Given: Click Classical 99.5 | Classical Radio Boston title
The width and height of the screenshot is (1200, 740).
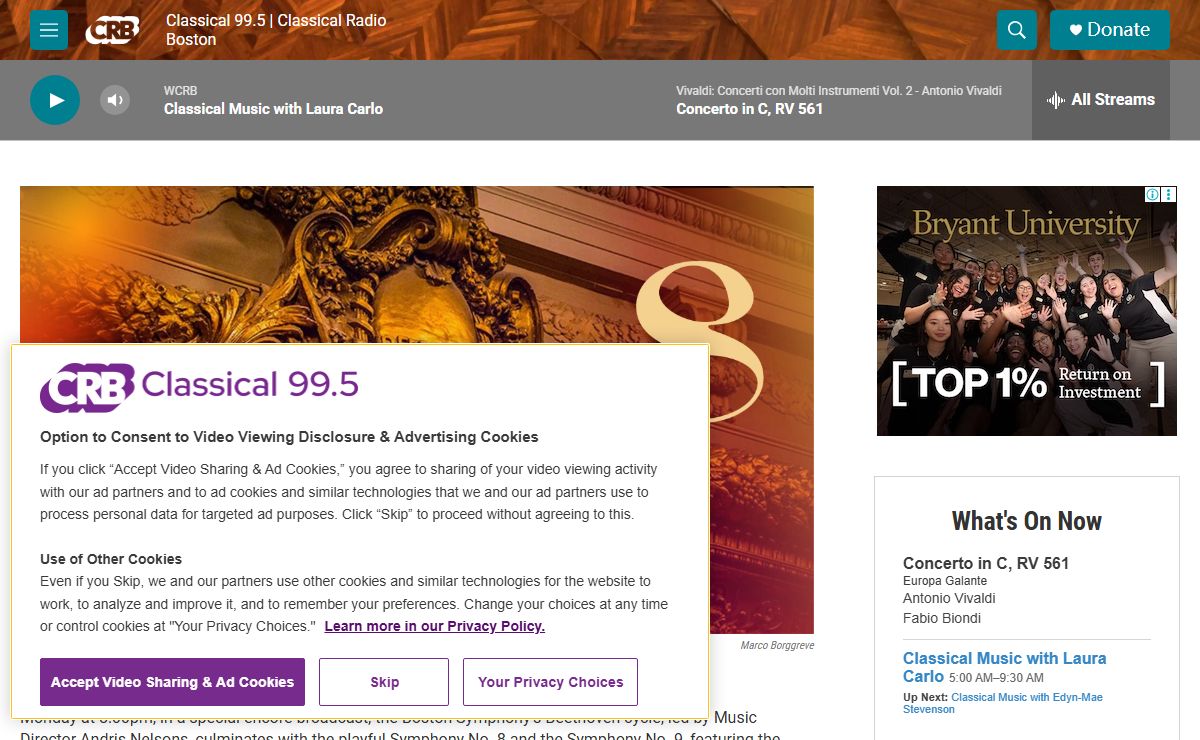Looking at the screenshot, I should [x=276, y=30].
